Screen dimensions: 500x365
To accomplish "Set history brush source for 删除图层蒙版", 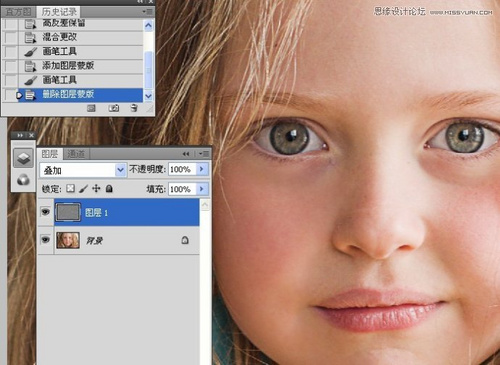I will click(11, 95).
